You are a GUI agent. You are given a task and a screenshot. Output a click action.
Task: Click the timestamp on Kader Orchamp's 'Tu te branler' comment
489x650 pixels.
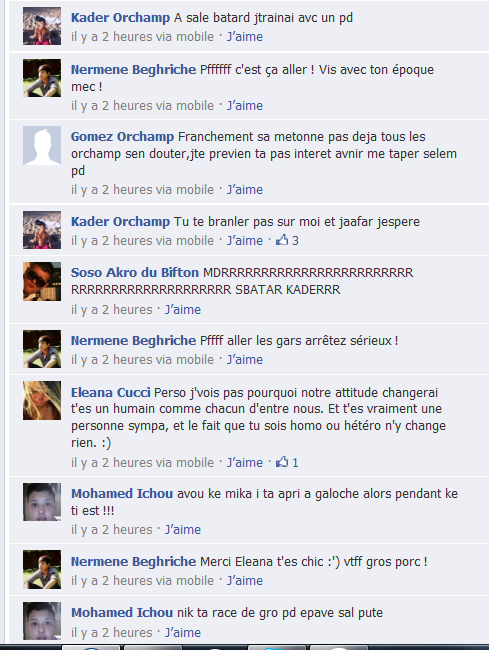pos(142,241)
